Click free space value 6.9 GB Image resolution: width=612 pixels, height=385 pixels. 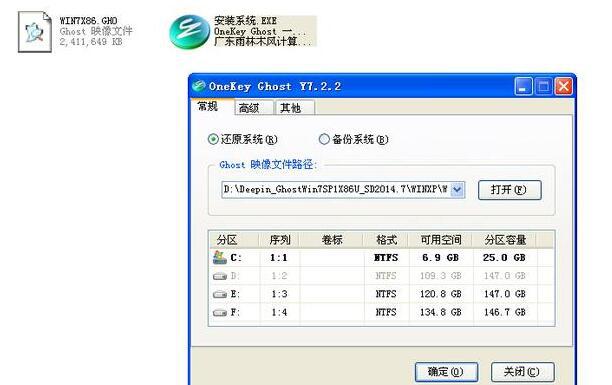[x=441, y=258]
